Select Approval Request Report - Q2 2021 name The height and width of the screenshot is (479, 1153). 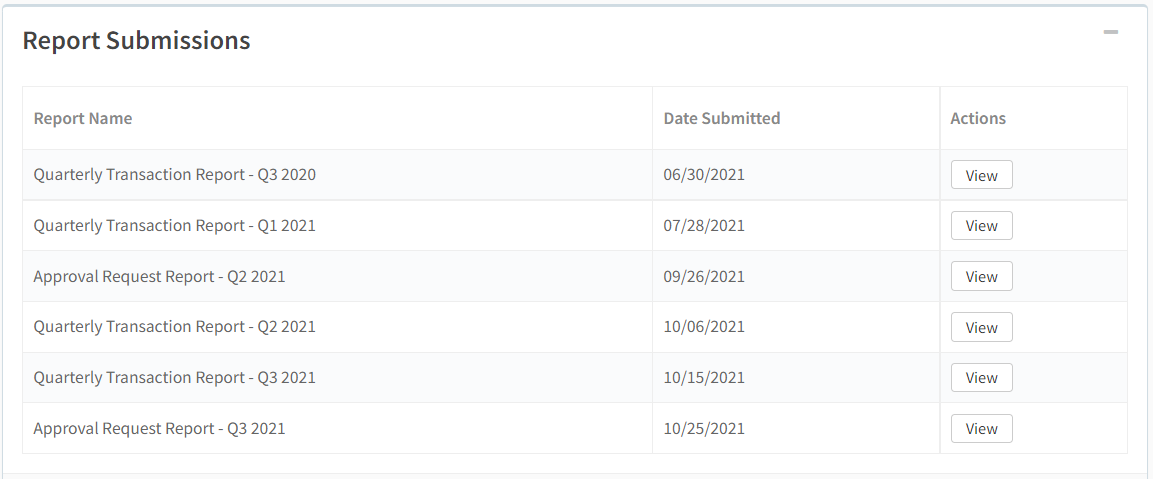tap(160, 277)
